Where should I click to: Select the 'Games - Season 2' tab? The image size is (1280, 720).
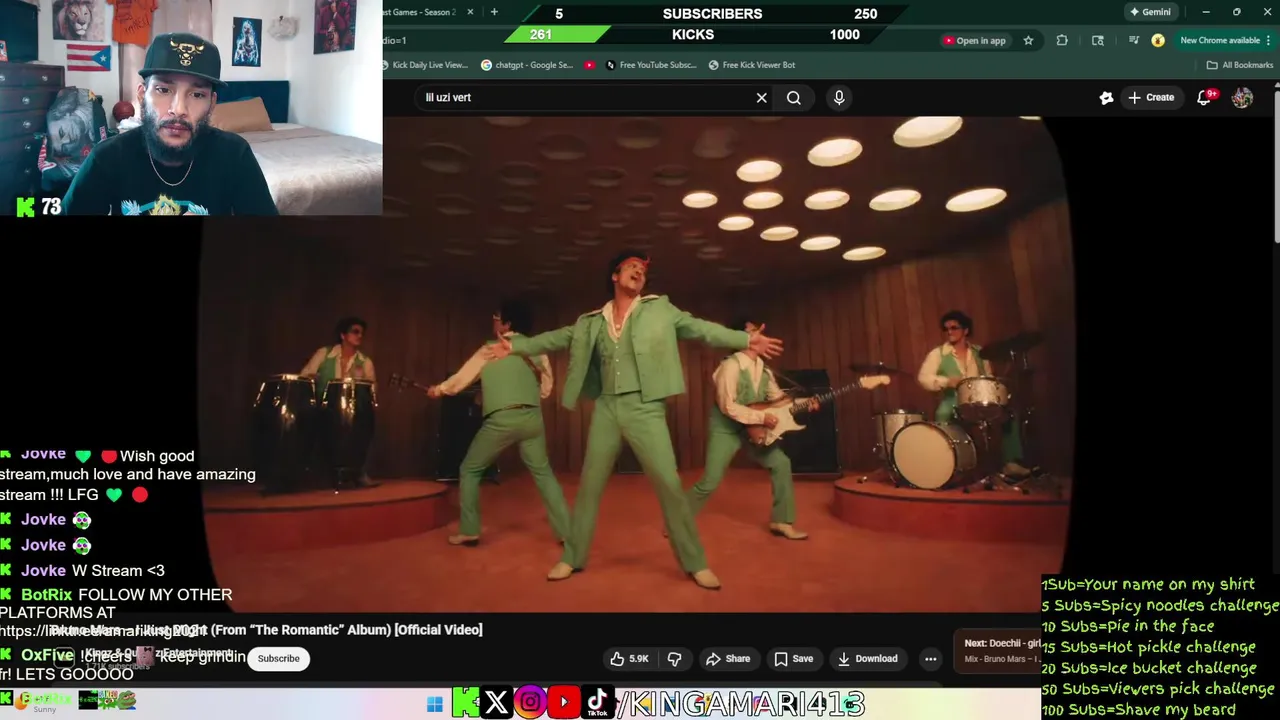coord(420,12)
